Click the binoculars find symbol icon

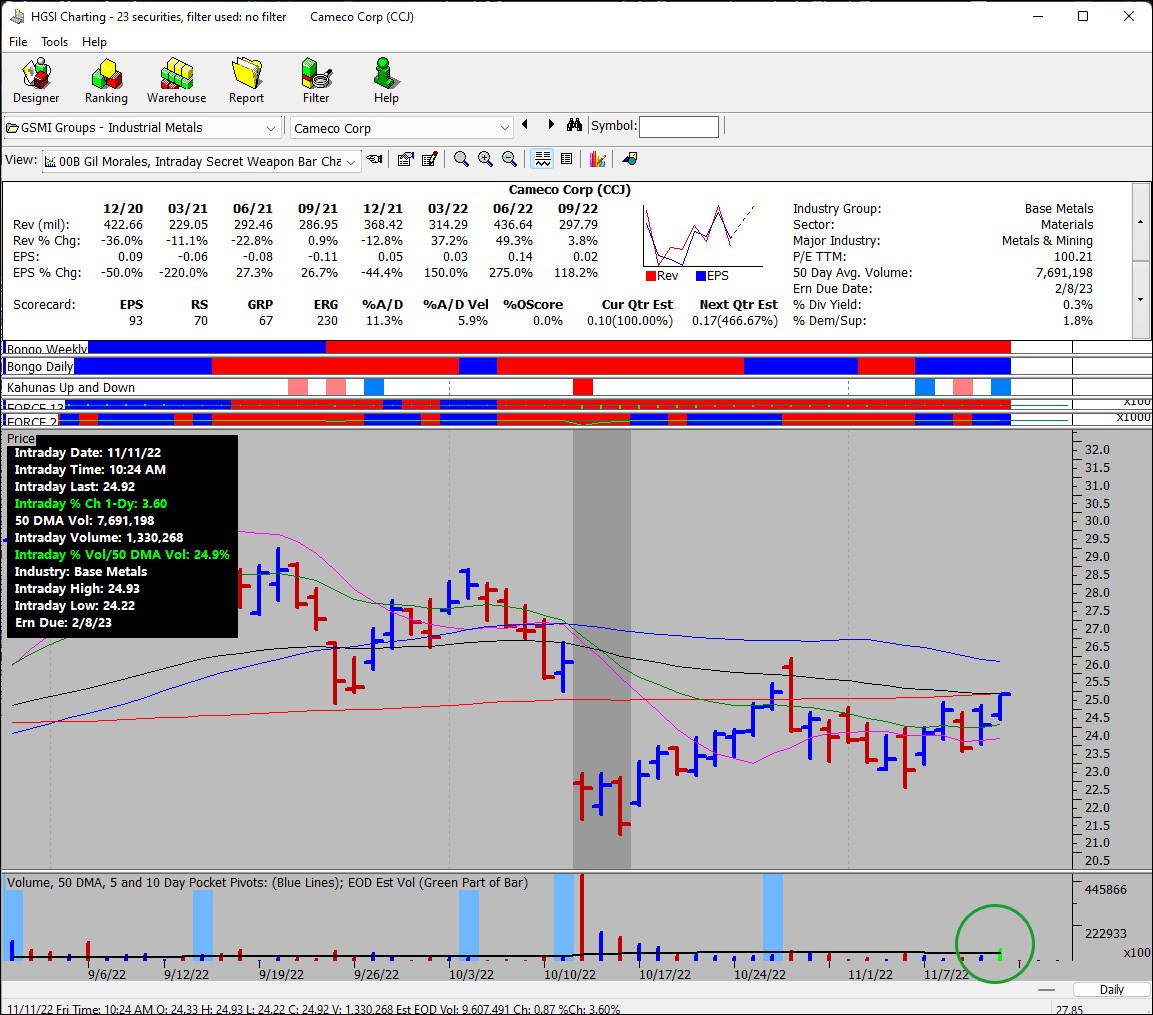tap(574, 125)
